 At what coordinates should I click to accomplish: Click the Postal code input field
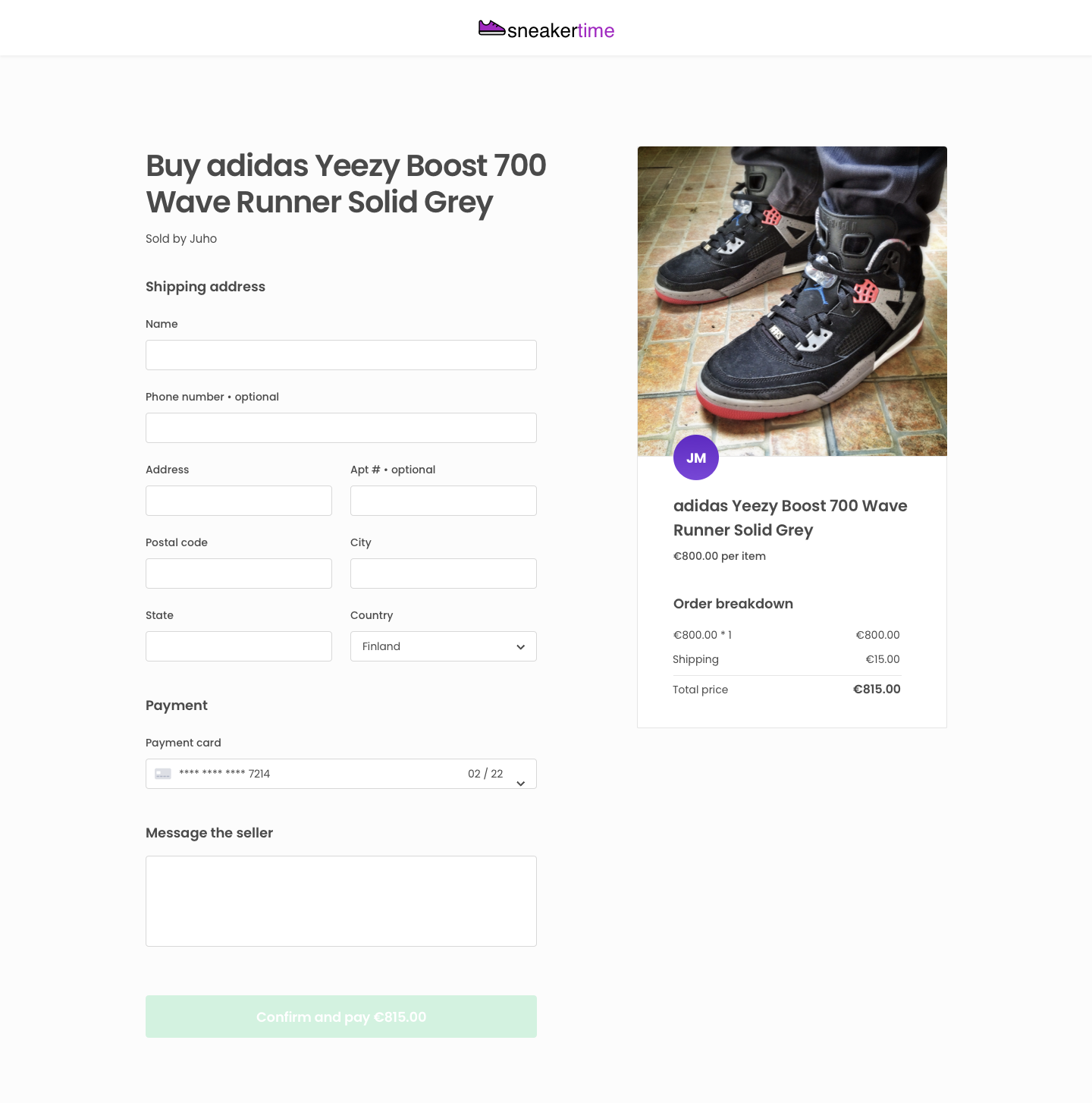(238, 573)
